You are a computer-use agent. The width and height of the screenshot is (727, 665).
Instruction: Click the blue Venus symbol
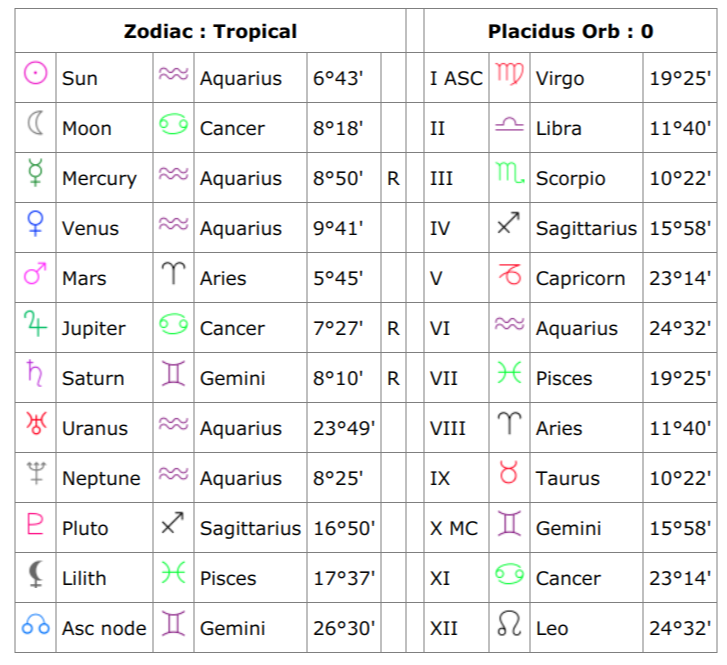(x=36, y=223)
